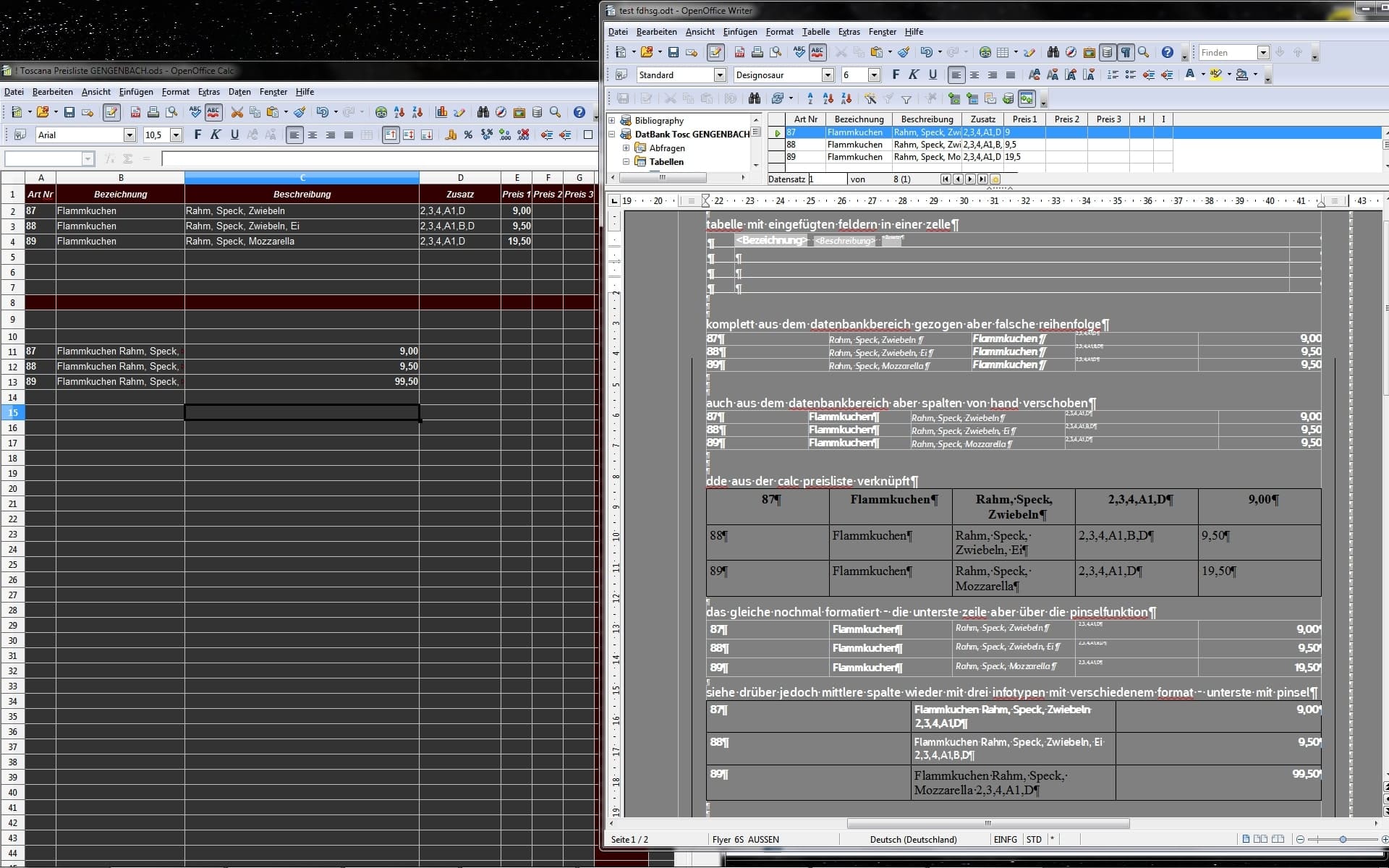Toggle Writer auto spellcheck button
1389x868 pixels.
(x=817, y=53)
